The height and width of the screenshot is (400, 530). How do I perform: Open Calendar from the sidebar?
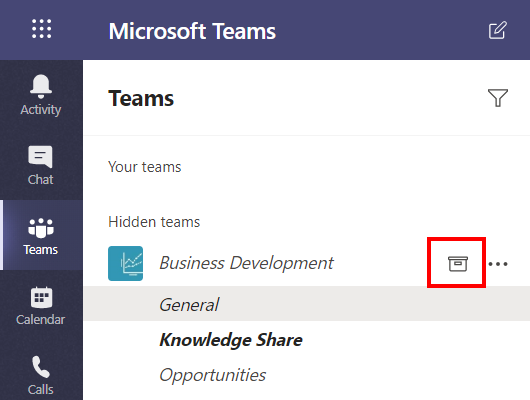tap(41, 305)
